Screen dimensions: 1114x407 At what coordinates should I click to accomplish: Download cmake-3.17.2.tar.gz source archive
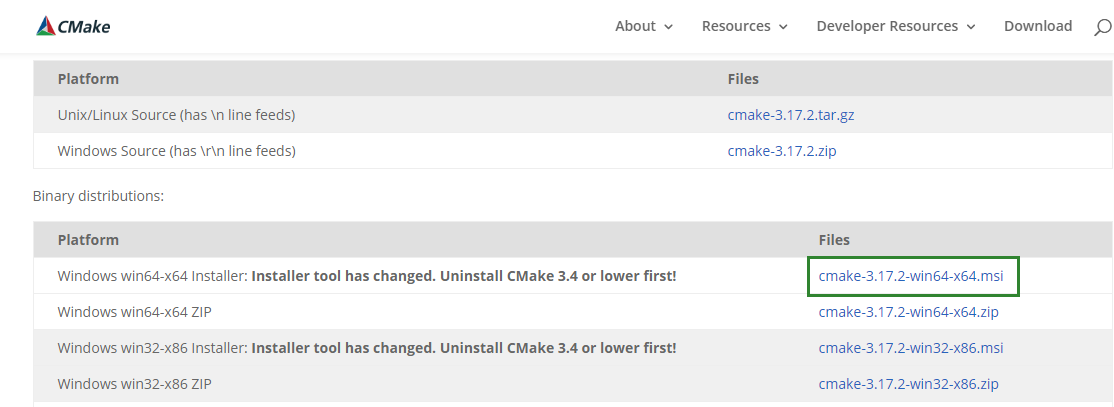[x=791, y=114]
